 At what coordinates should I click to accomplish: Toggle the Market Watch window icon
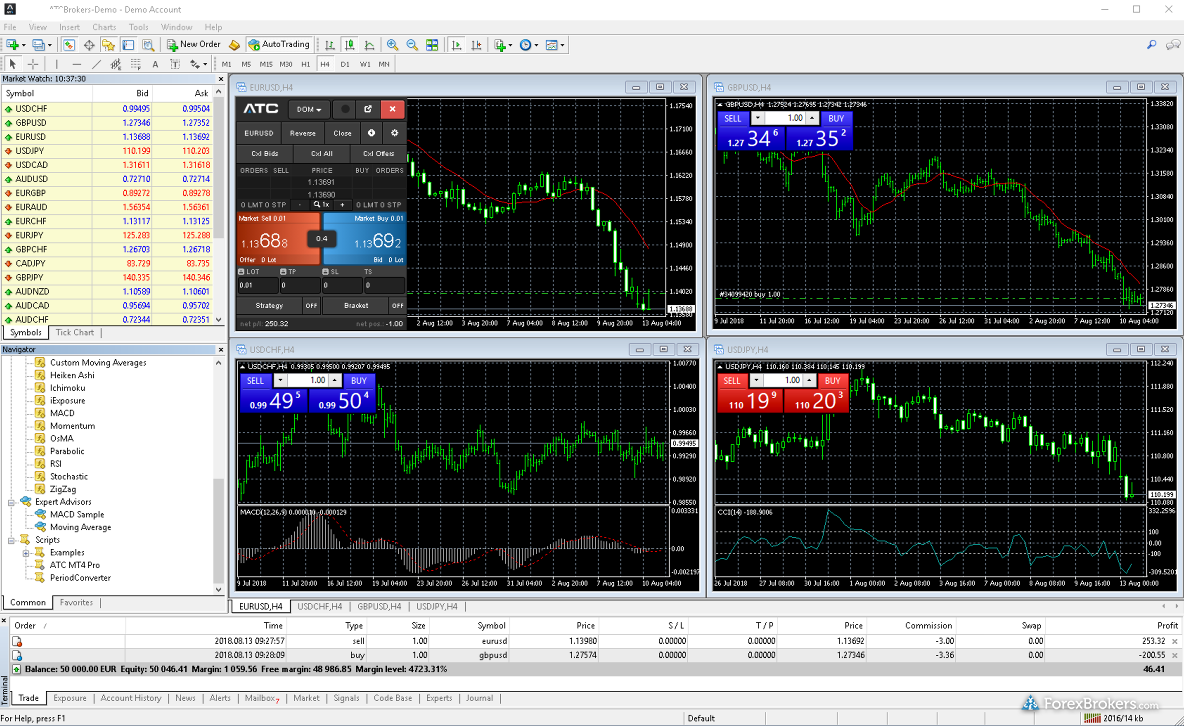click(x=69, y=45)
